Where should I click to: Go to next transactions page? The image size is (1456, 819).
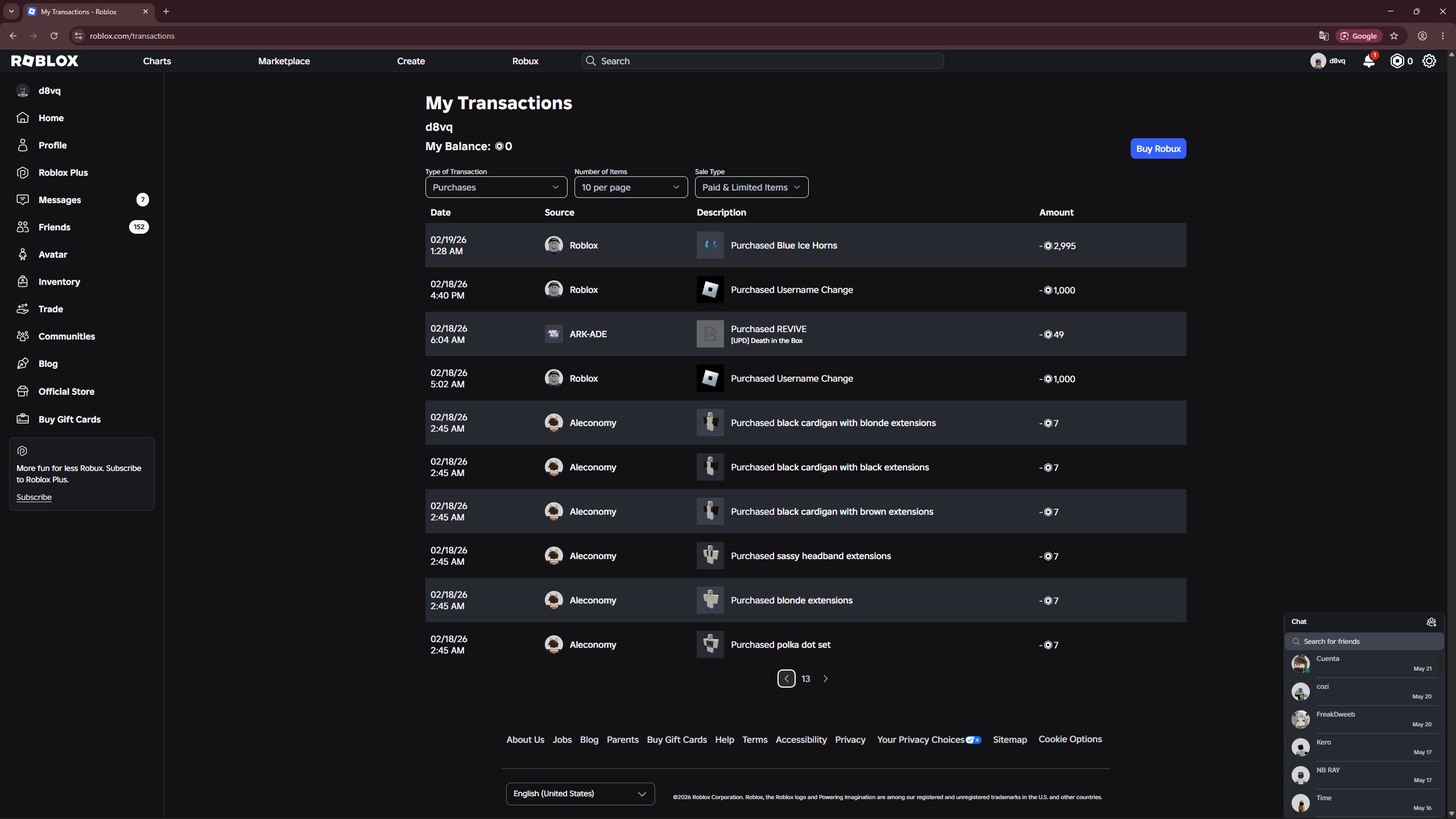click(825, 679)
